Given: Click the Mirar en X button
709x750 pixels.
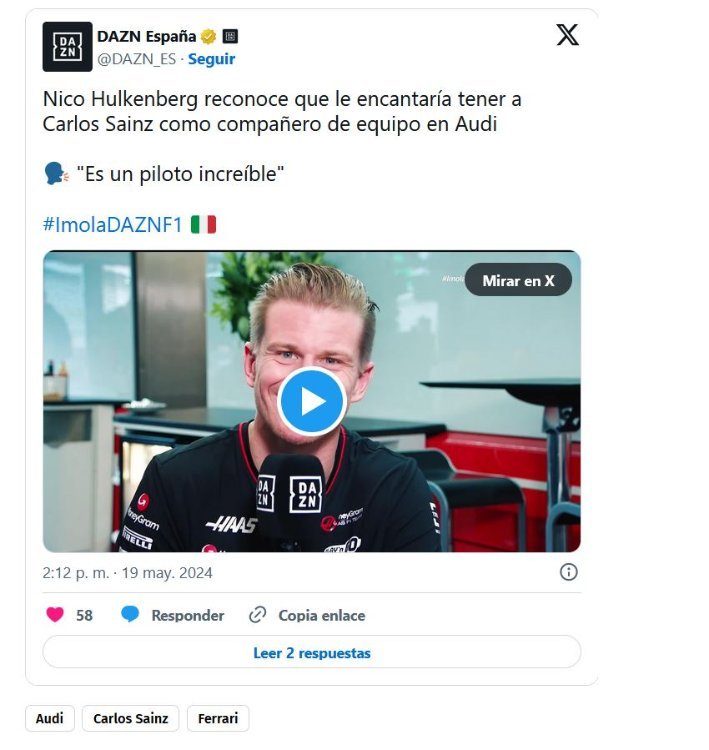Looking at the screenshot, I should pos(518,280).
